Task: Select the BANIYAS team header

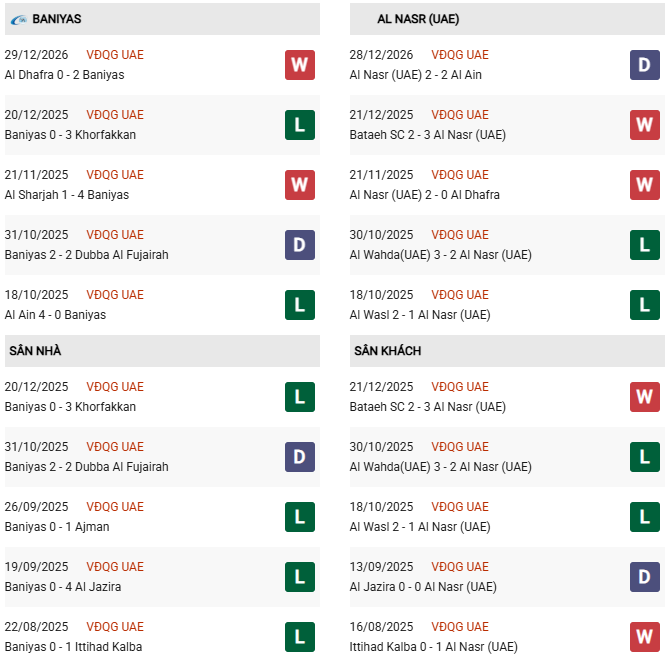Action: pyautogui.click(x=57, y=19)
